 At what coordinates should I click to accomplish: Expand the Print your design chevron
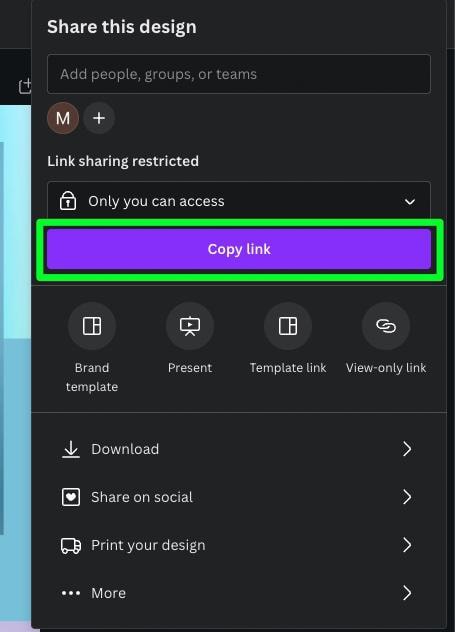[x=407, y=545]
